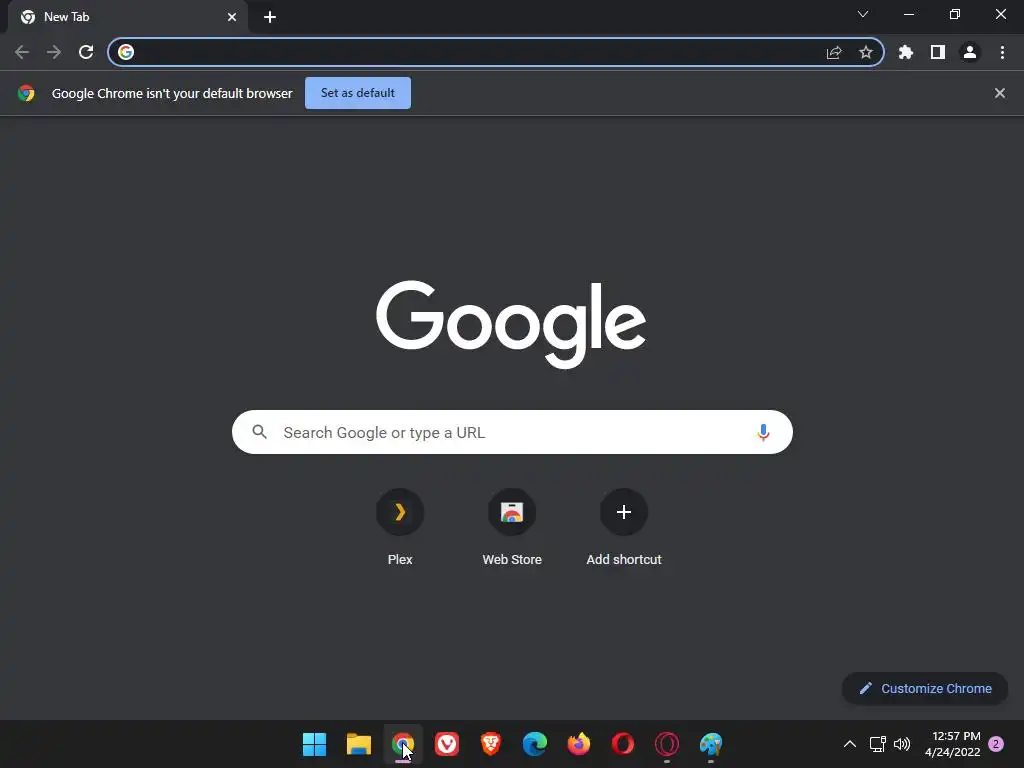Viewport: 1024px width, 768px height.
Task: Open the network status icon
Action: click(877, 744)
